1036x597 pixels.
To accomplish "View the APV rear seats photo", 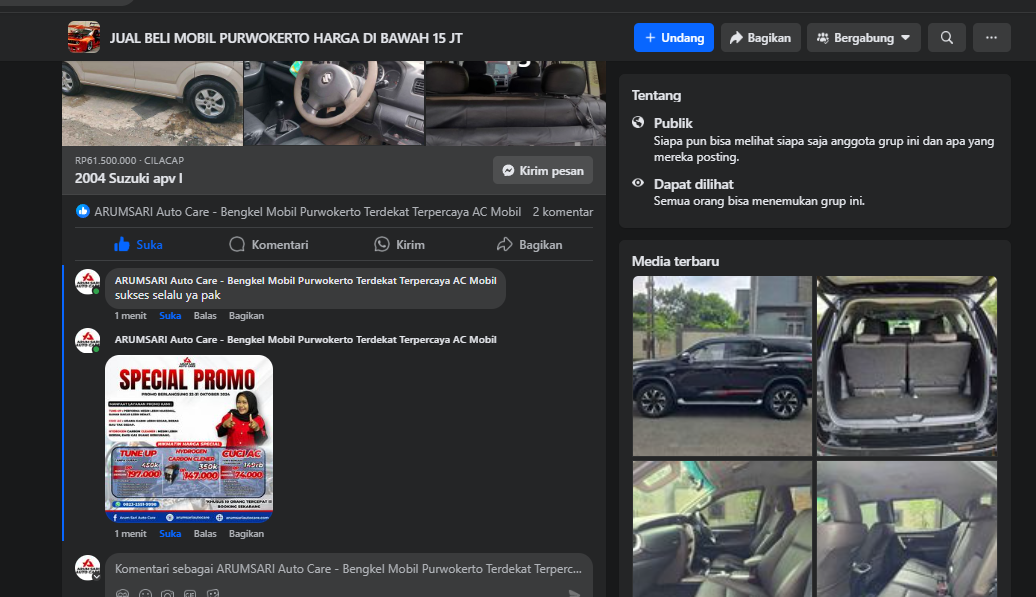I will 516,103.
